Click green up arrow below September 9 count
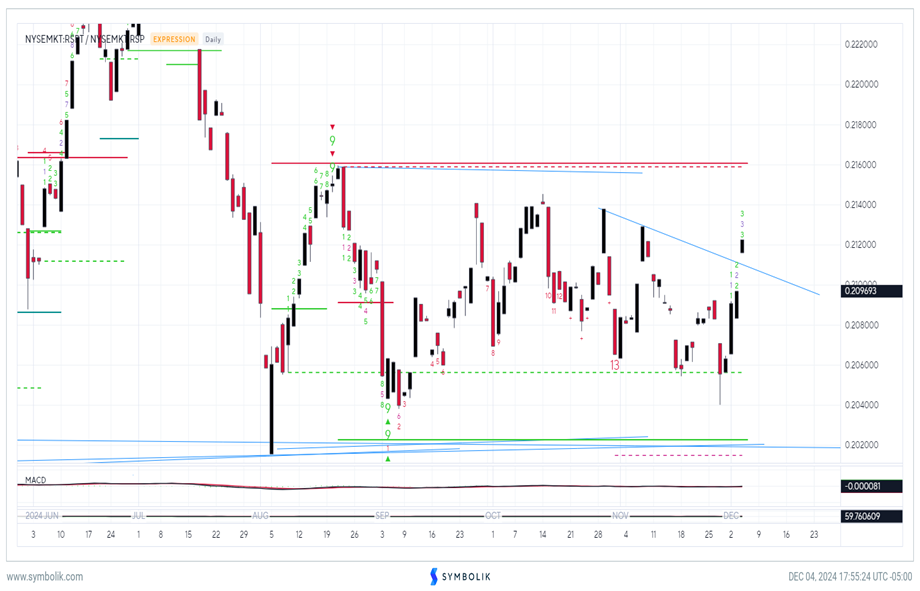The width and height of the screenshot is (920, 591). [x=388, y=458]
